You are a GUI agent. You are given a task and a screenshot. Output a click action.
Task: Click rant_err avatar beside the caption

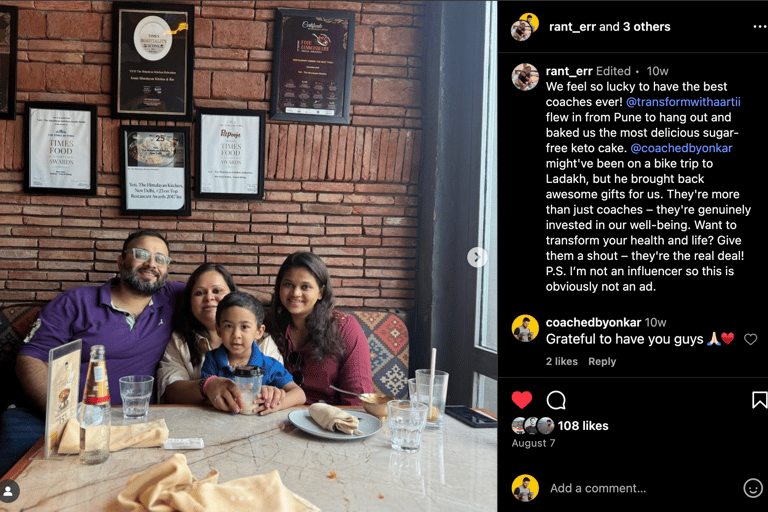tap(525, 77)
